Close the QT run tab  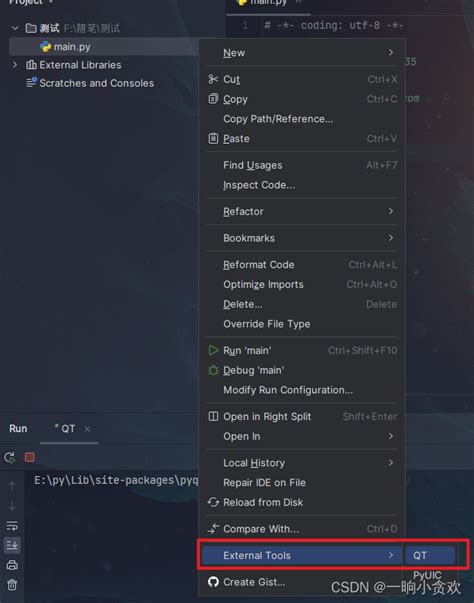[x=87, y=429]
